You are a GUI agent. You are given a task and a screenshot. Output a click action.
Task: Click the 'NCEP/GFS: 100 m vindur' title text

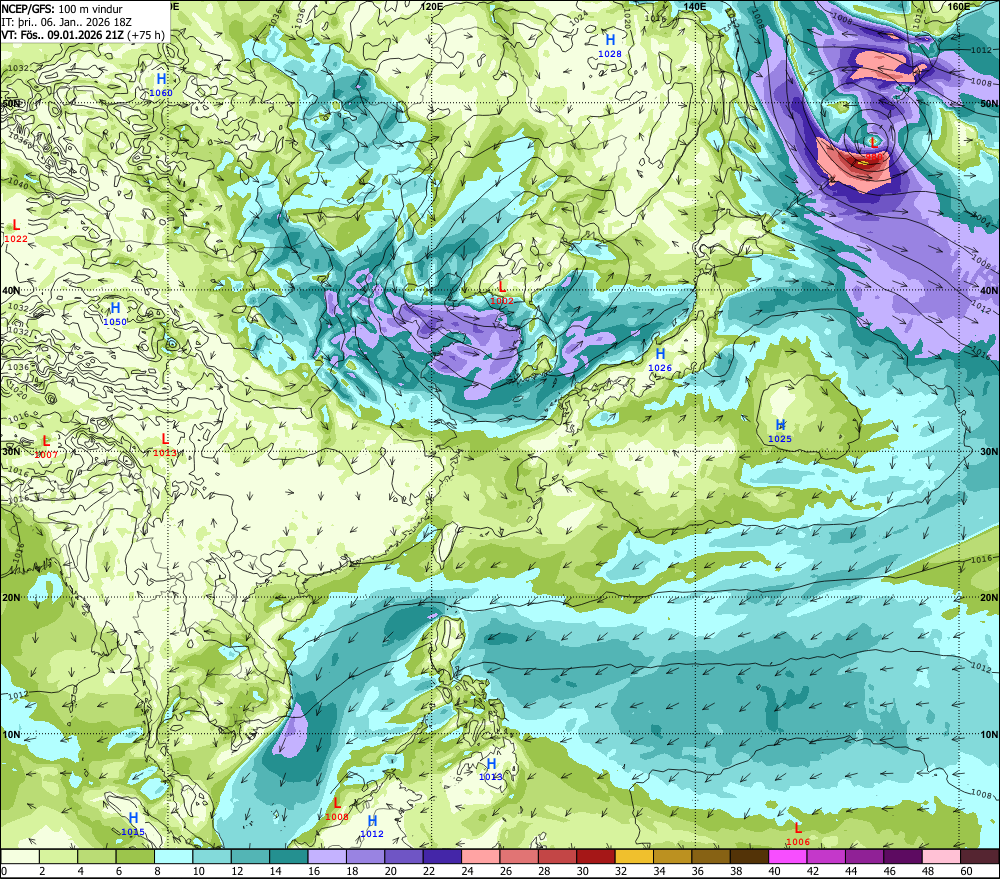62,9
